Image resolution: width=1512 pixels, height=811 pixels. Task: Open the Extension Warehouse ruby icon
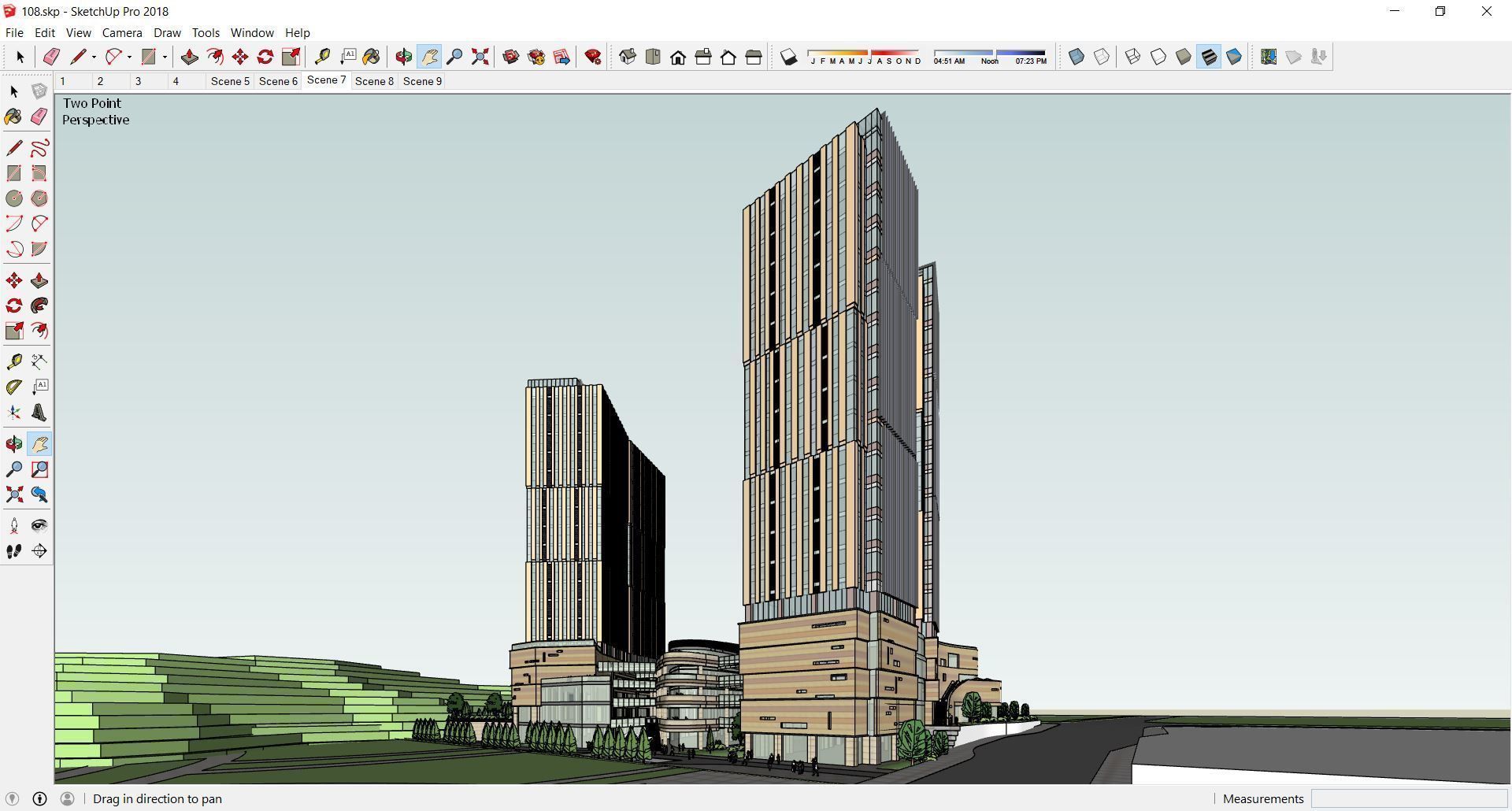click(593, 57)
